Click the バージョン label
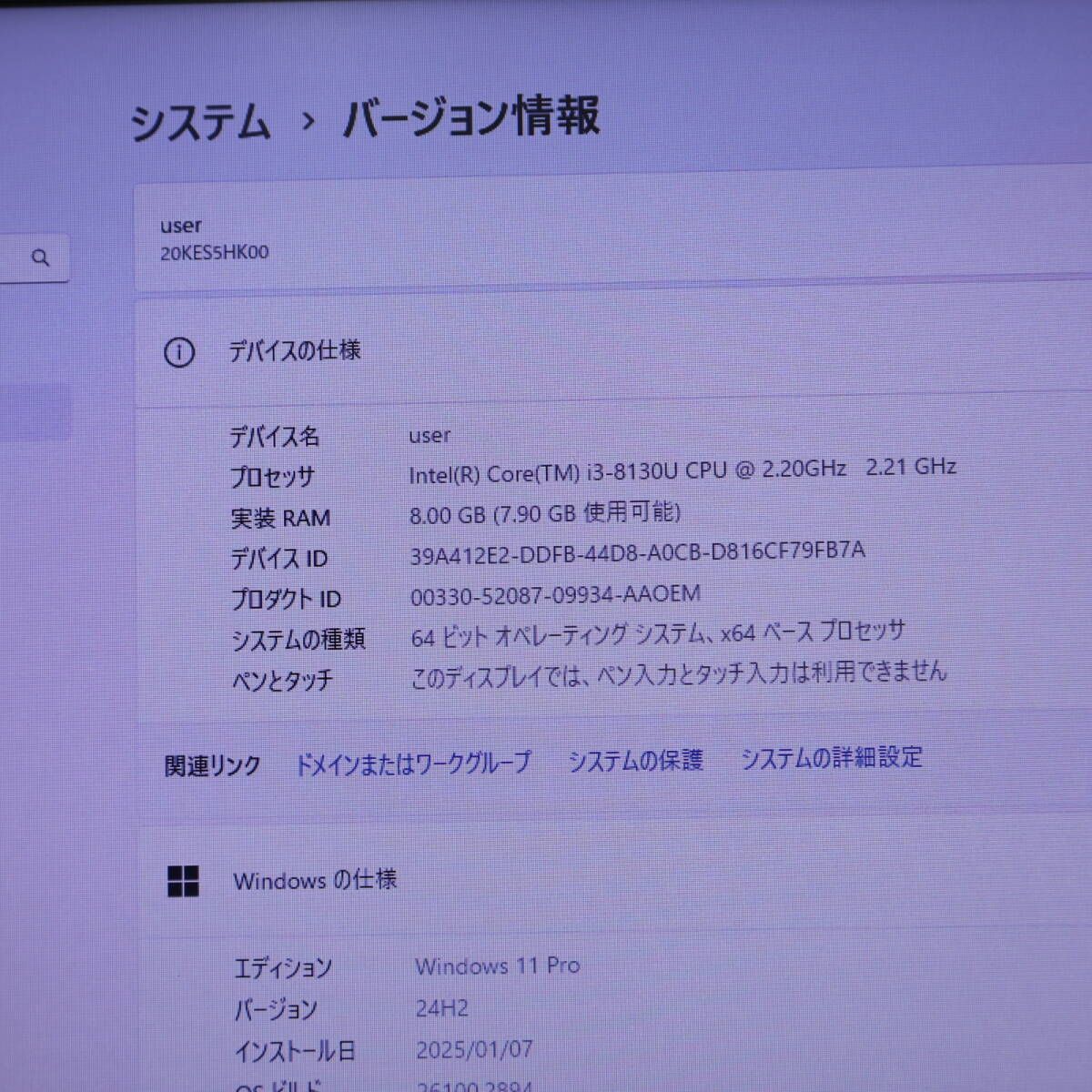This screenshot has width=1092, height=1092. (276, 1010)
